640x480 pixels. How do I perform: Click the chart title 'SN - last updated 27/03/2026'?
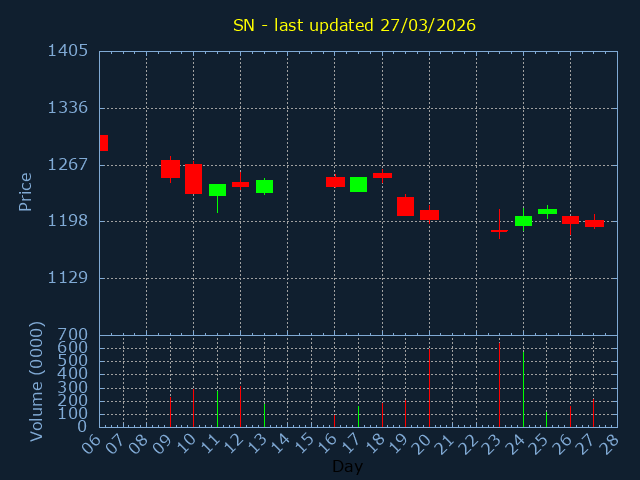click(354, 25)
